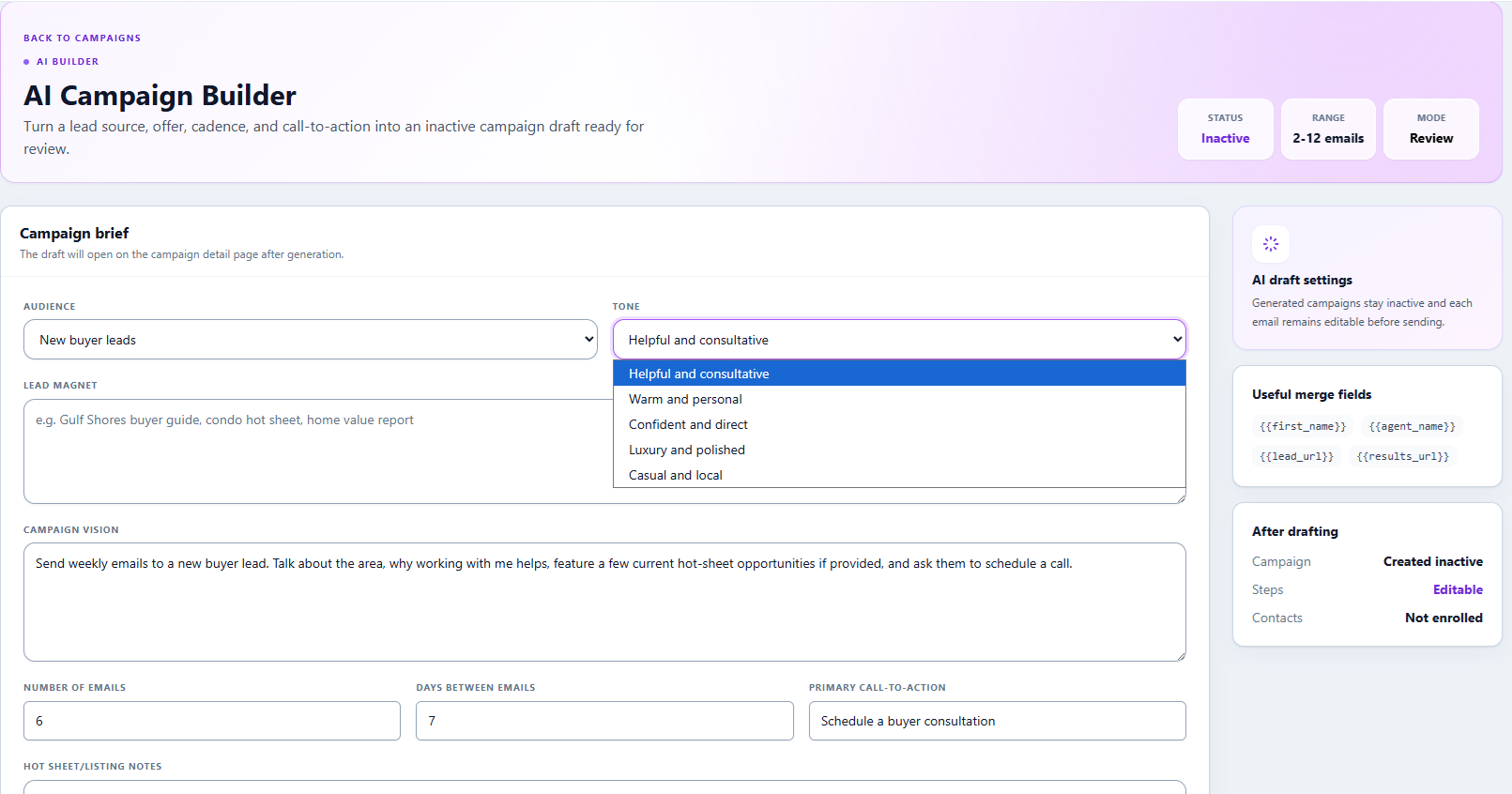Pick the Casual and local tone
1512x794 pixels.
click(899, 475)
